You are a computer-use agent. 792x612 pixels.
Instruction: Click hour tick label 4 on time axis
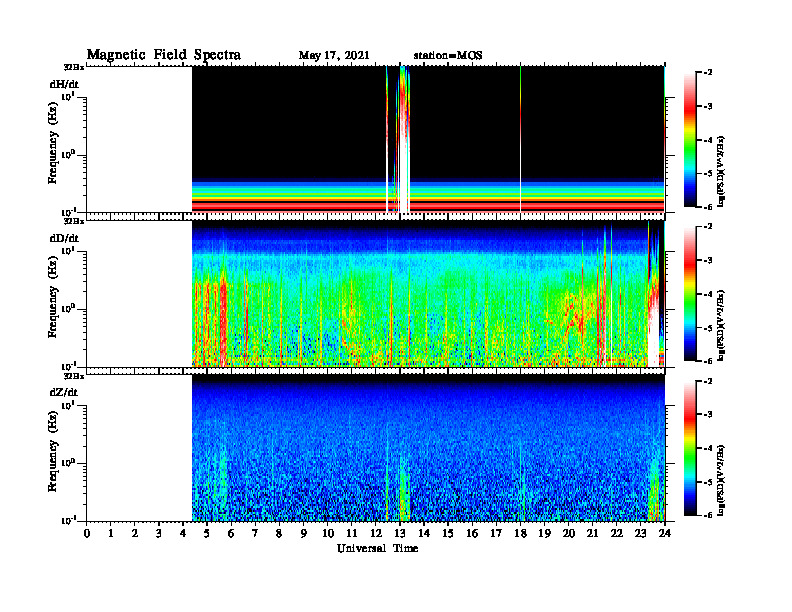pos(183,534)
